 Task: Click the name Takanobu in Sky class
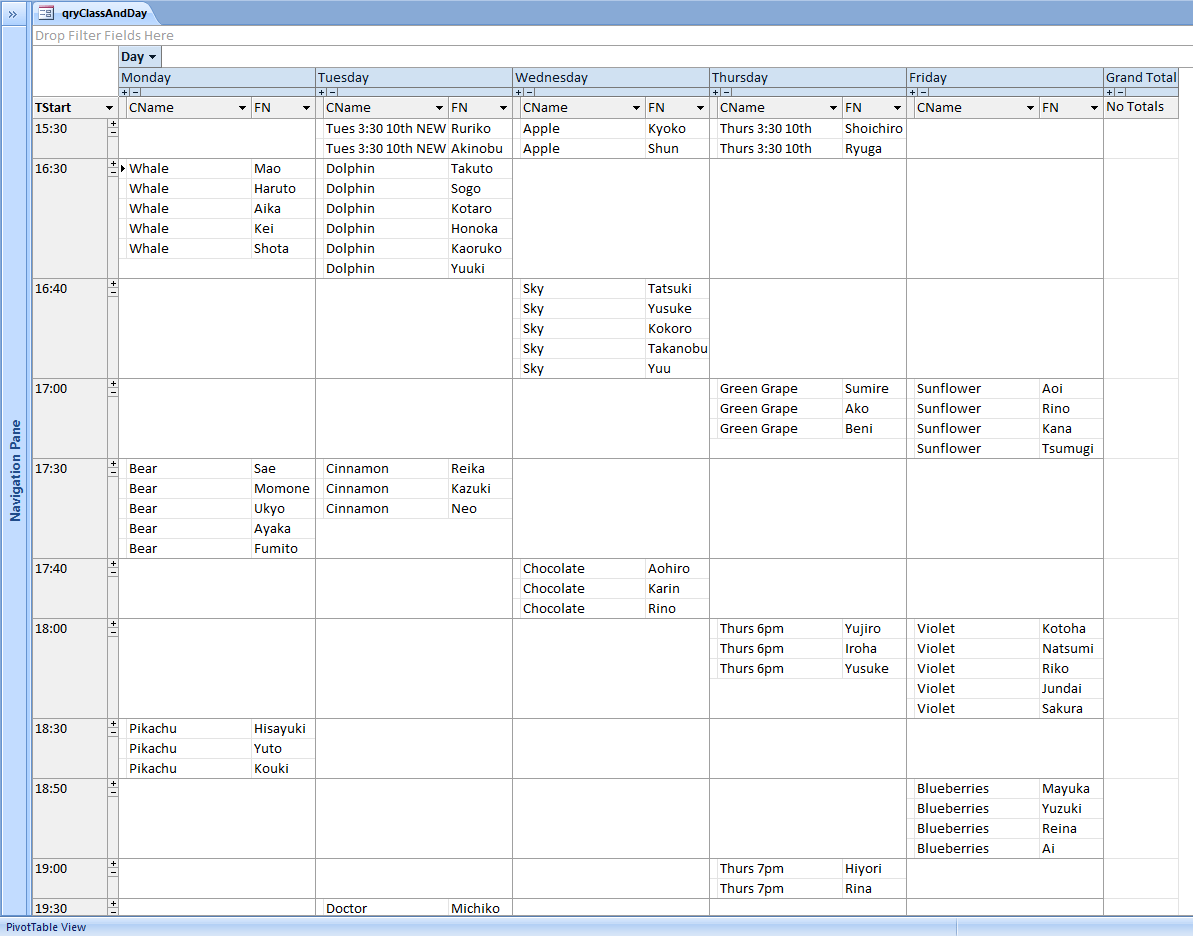pos(678,349)
